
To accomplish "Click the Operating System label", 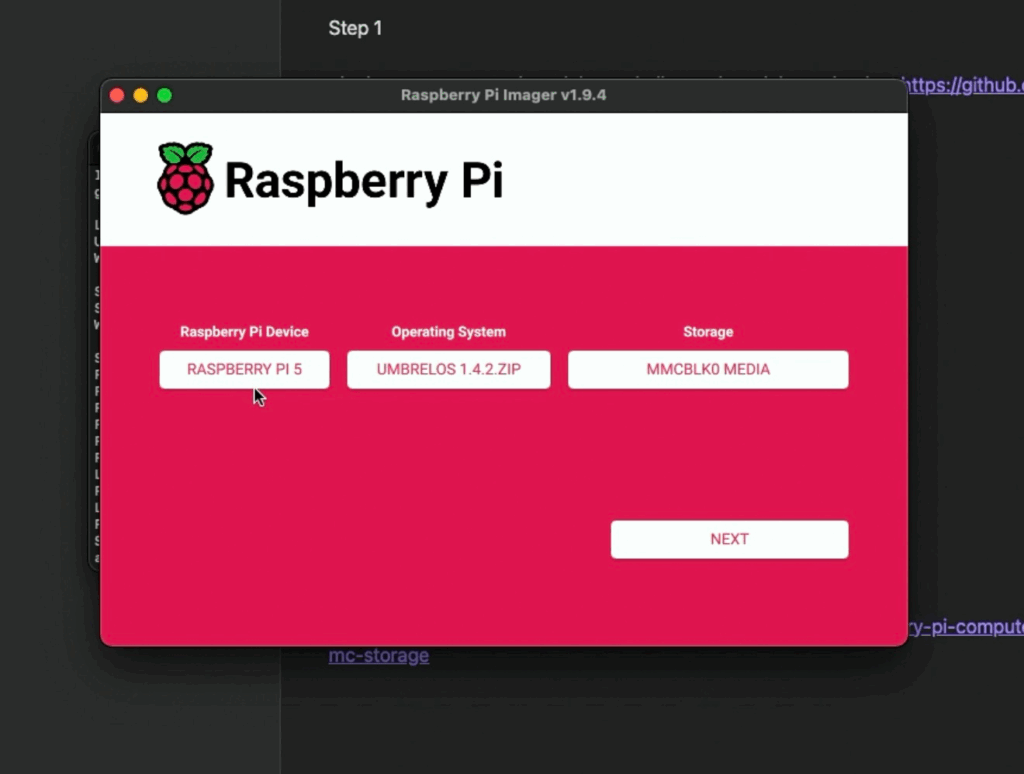I will pos(448,332).
